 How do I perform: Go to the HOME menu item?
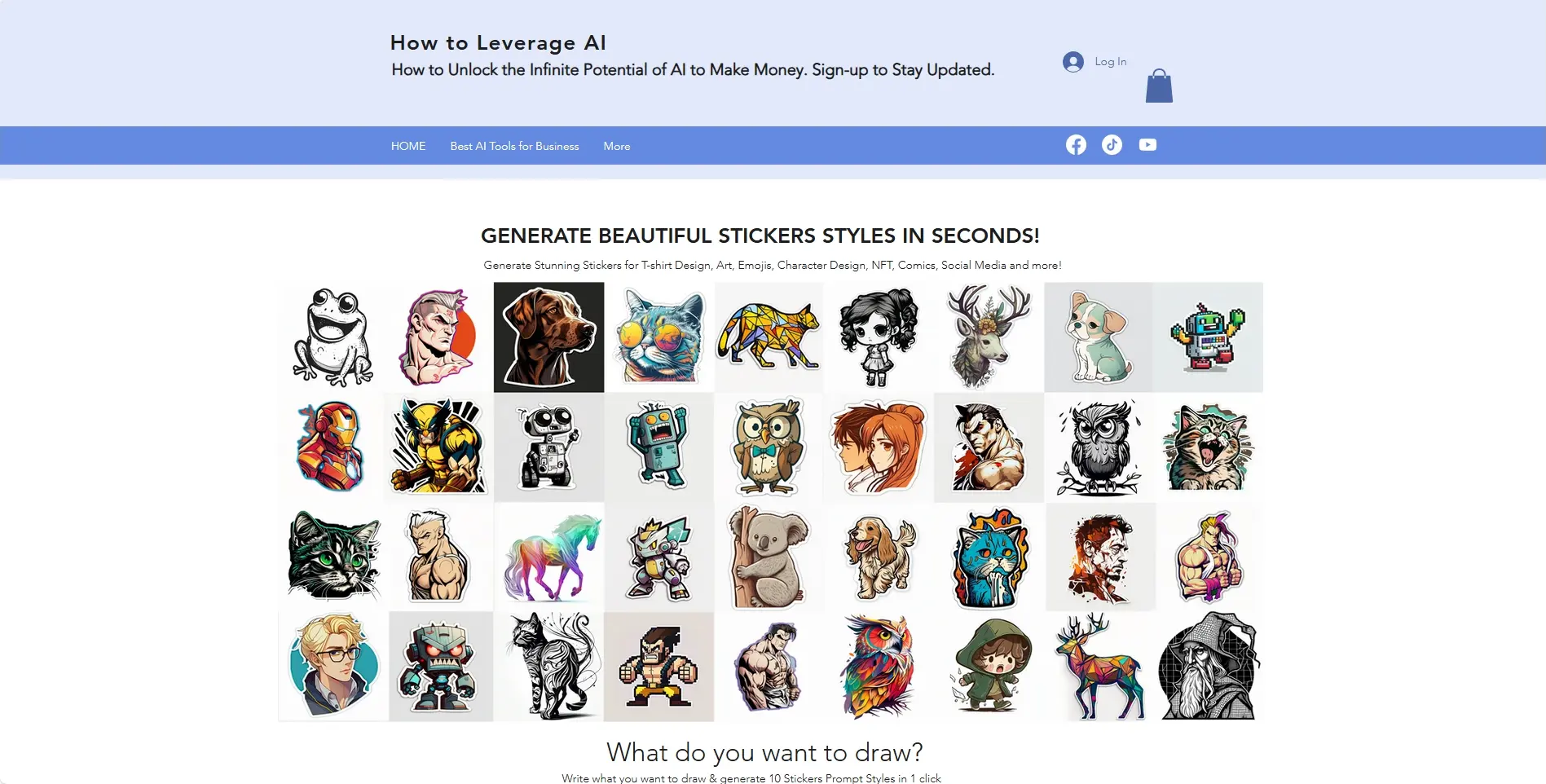(x=408, y=146)
